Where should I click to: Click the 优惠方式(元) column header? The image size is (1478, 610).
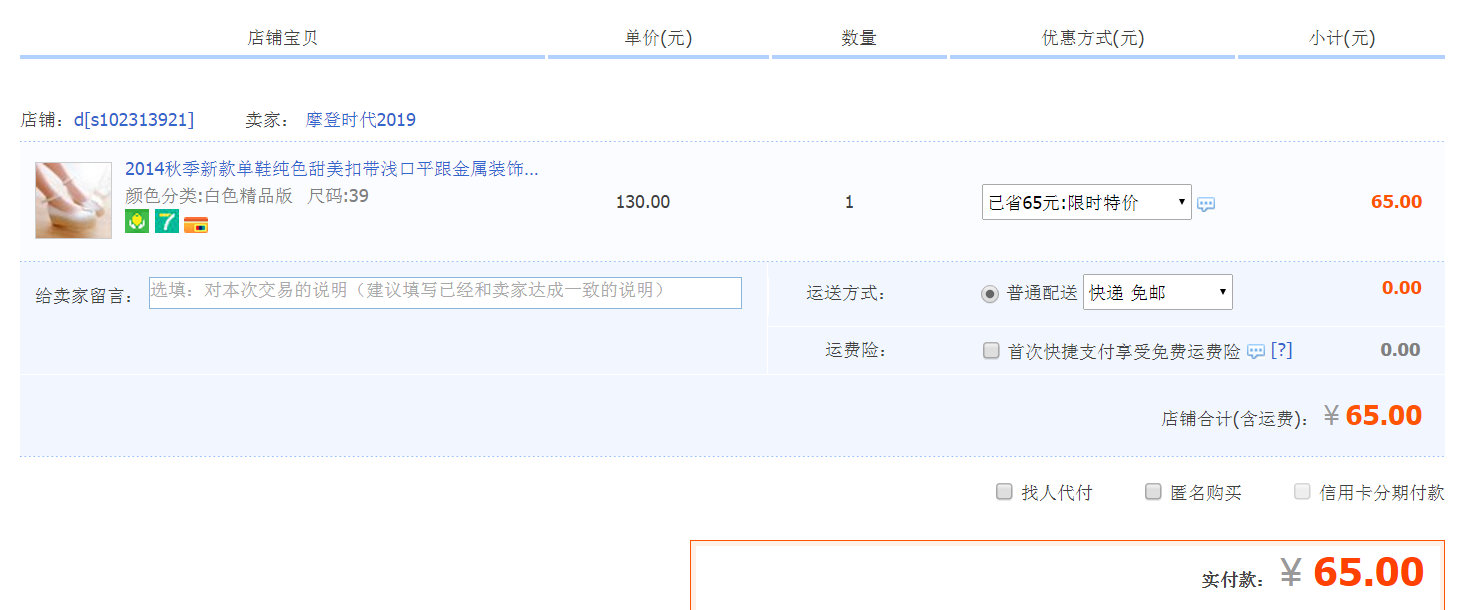pos(1092,39)
